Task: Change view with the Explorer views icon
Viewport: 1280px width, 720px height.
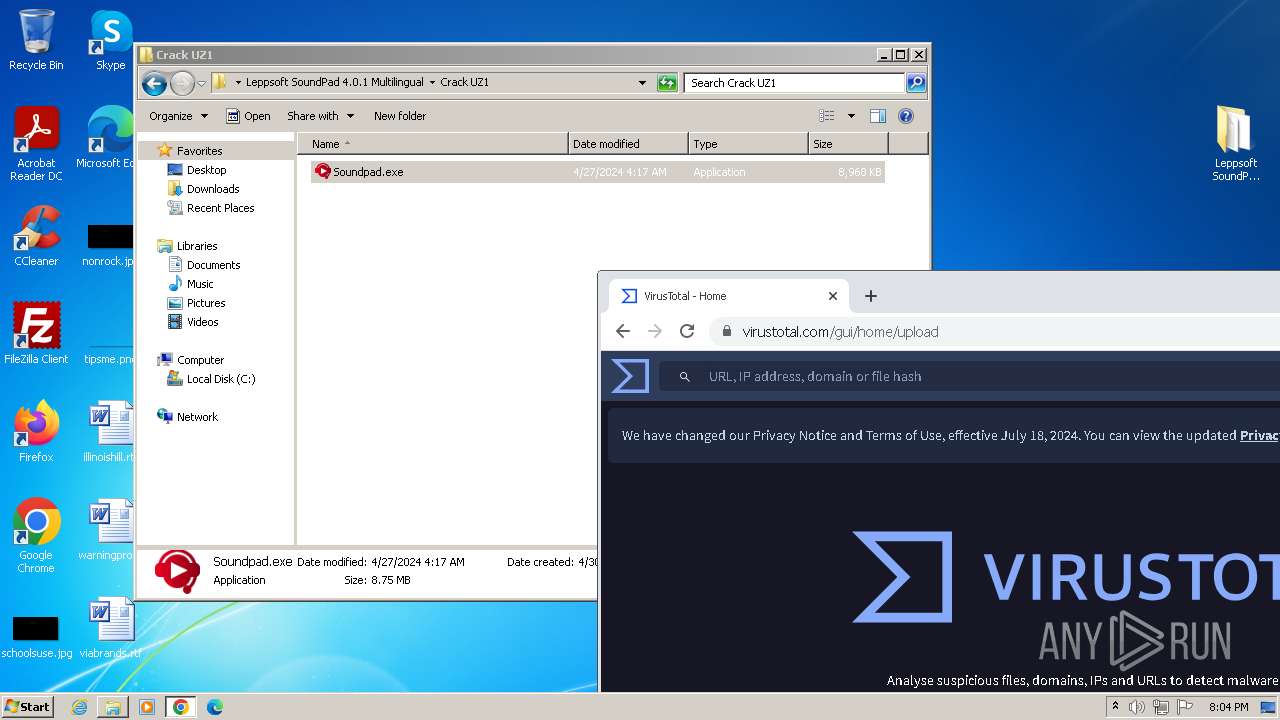Action: coord(827,116)
